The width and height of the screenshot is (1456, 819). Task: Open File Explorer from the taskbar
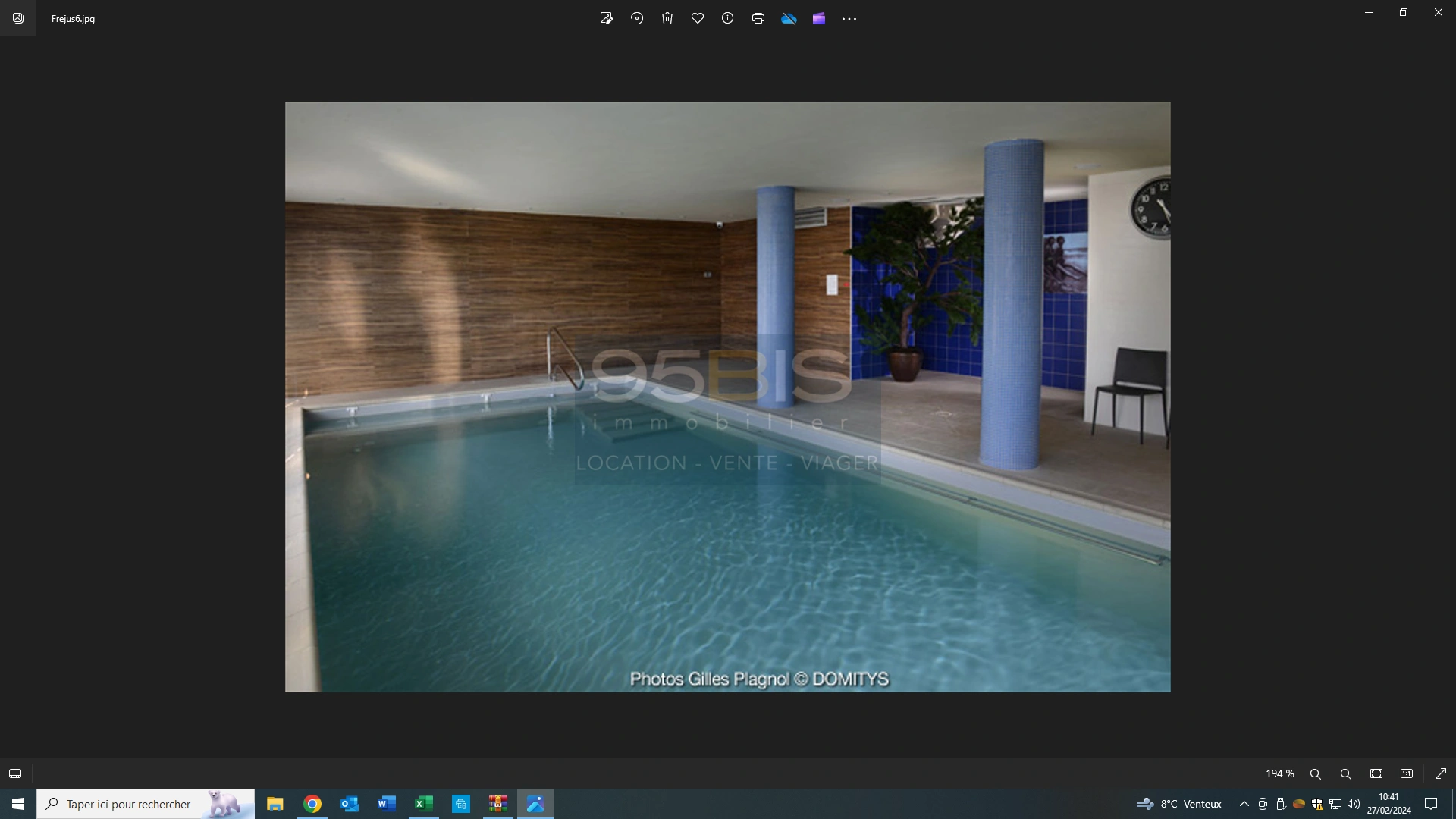275,804
